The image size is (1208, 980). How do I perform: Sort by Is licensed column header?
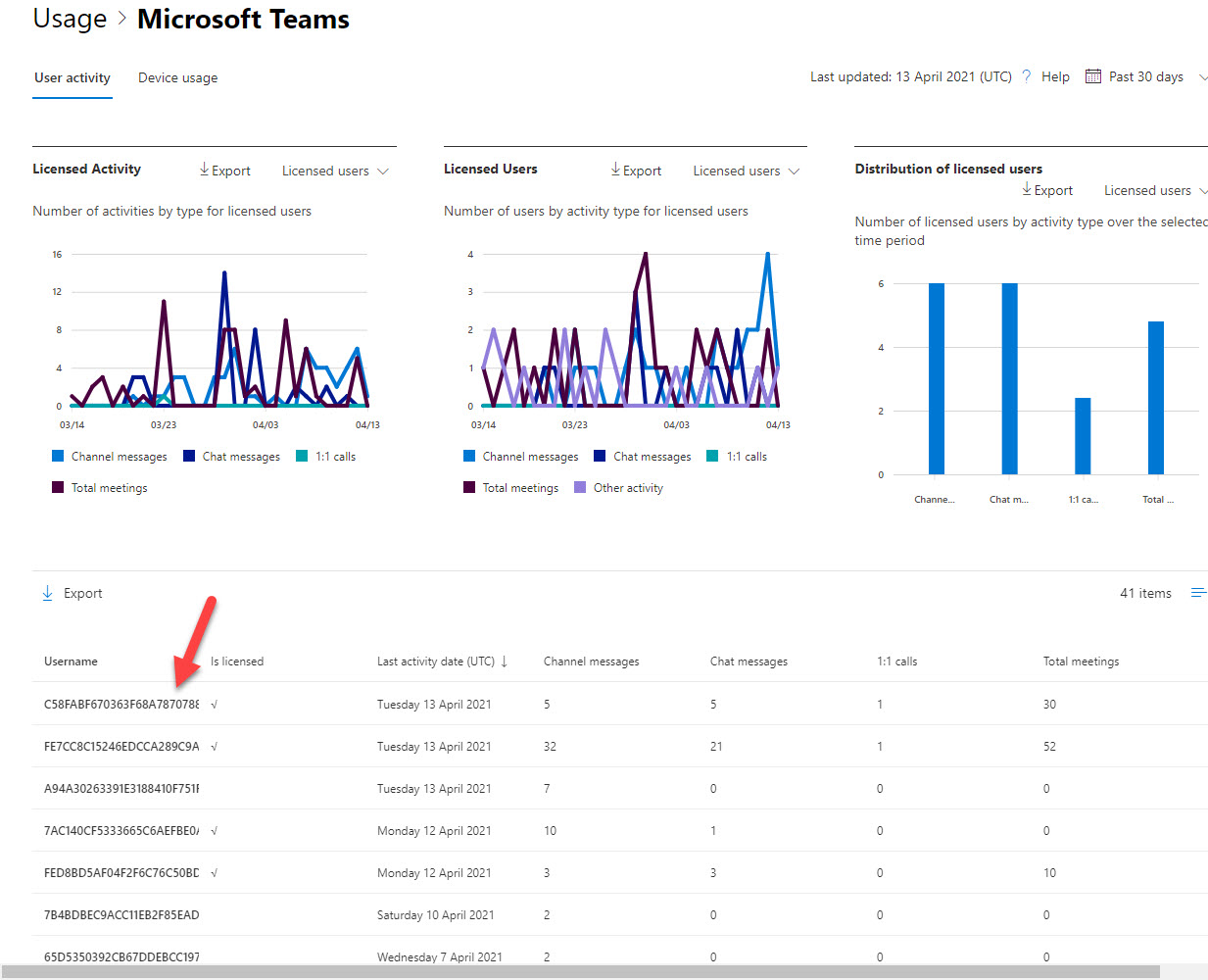pyautogui.click(x=237, y=661)
